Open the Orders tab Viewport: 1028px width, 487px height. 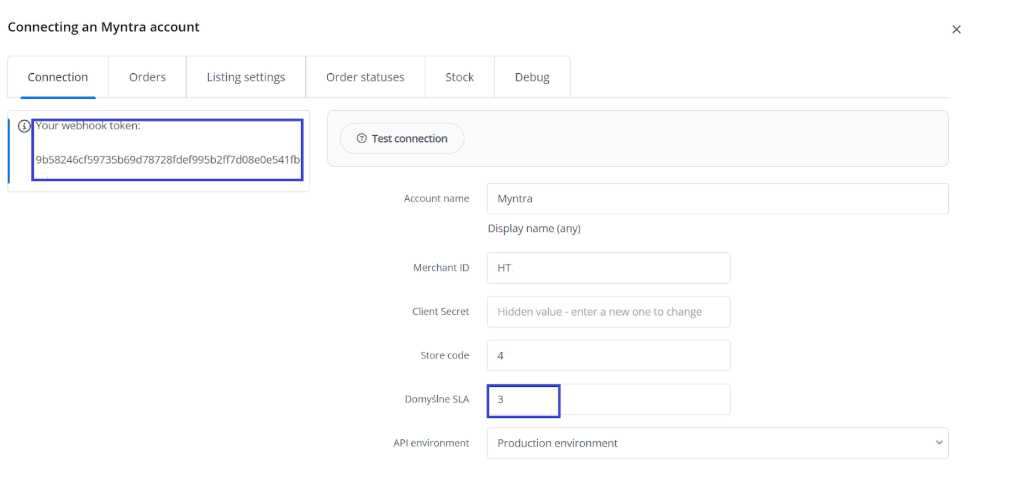pyautogui.click(x=147, y=77)
